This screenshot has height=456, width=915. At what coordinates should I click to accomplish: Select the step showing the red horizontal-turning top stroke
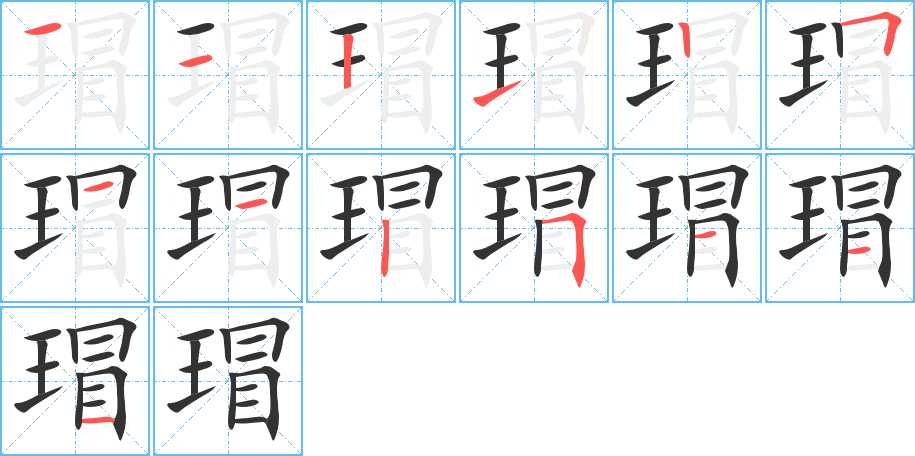(840, 75)
